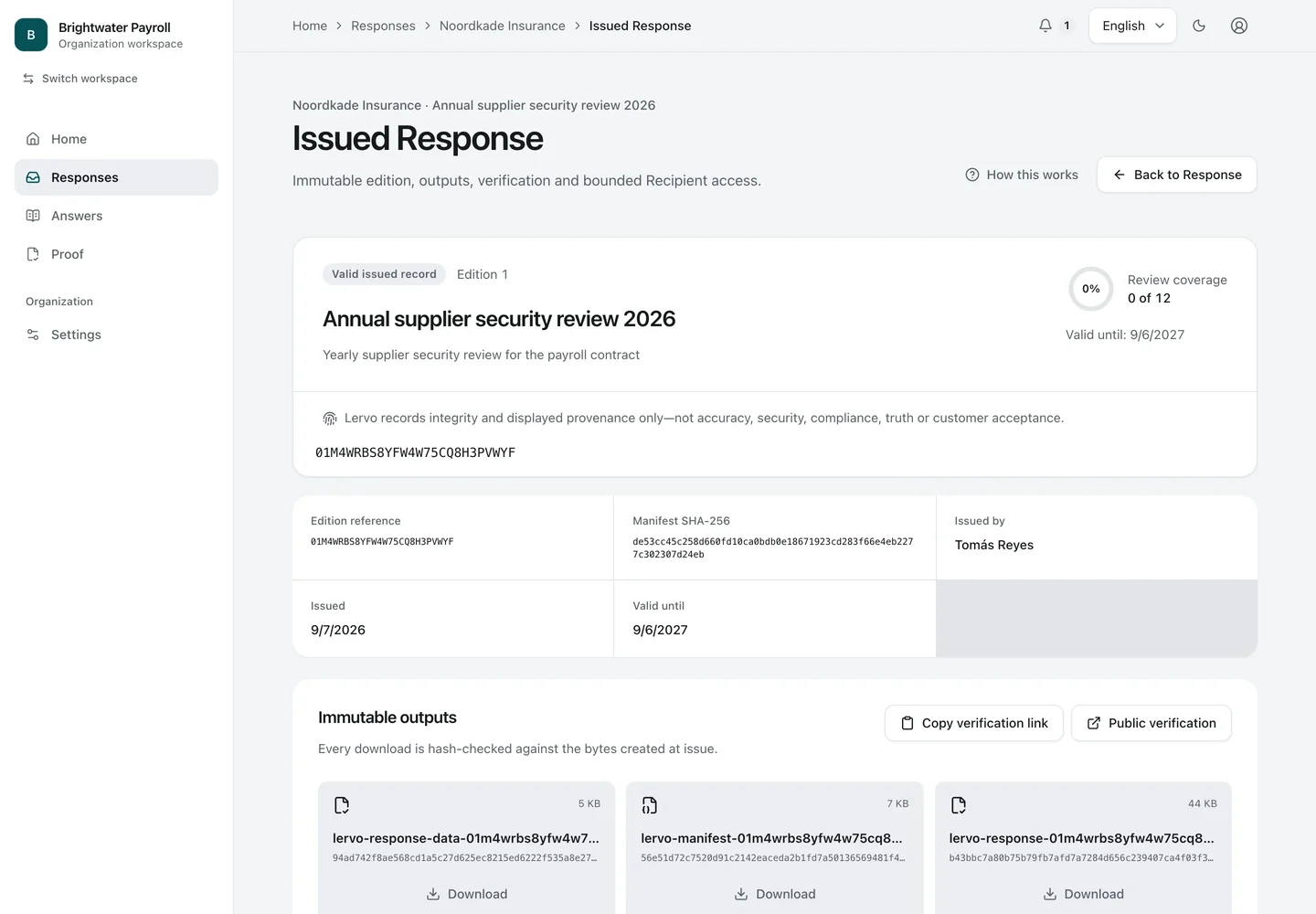This screenshot has width=1316, height=914.
Task: Toggle dark mode moon icon
Action: tap(1199, 26)
